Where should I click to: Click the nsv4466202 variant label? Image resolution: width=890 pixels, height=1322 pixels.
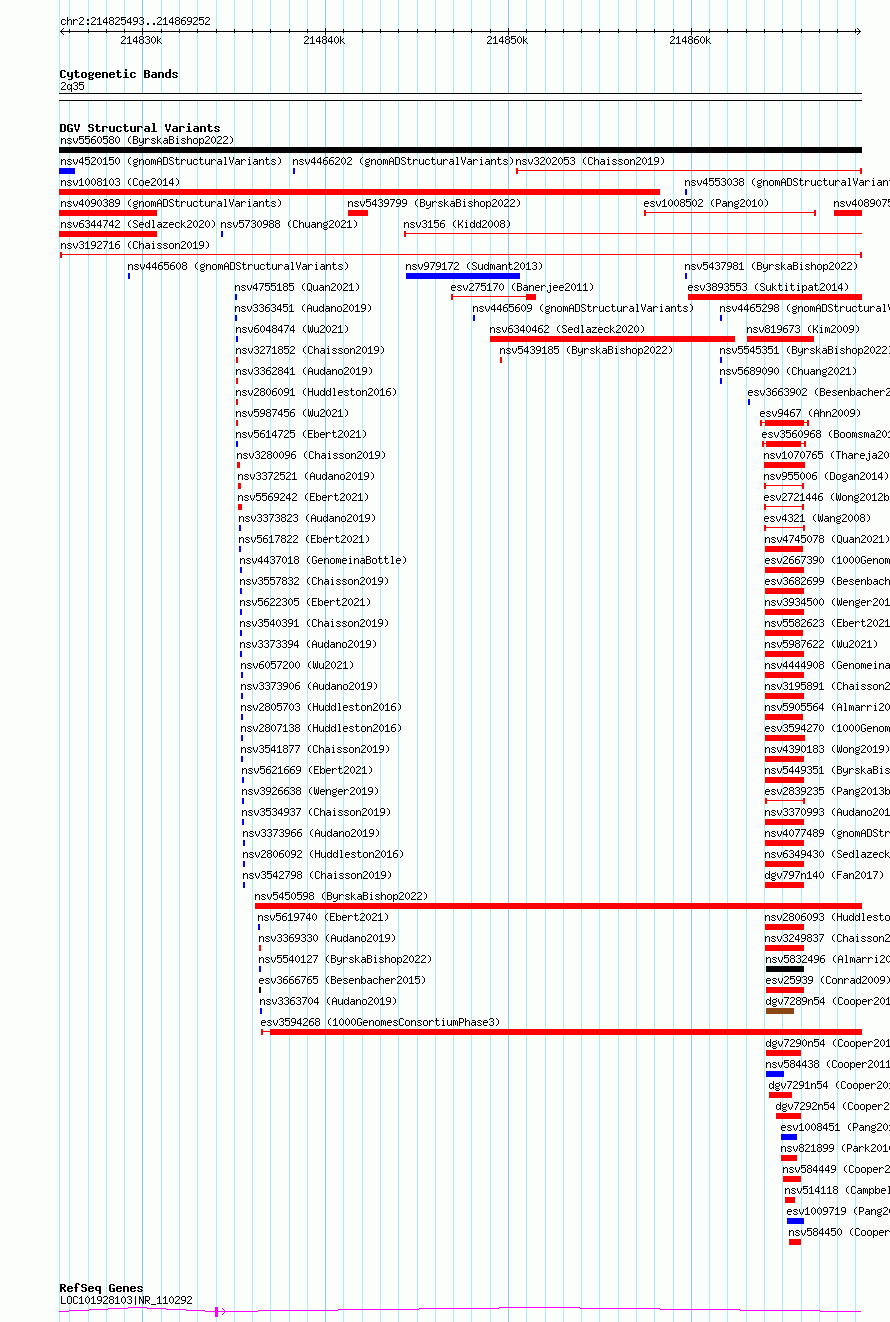click(x=403, y=161)
